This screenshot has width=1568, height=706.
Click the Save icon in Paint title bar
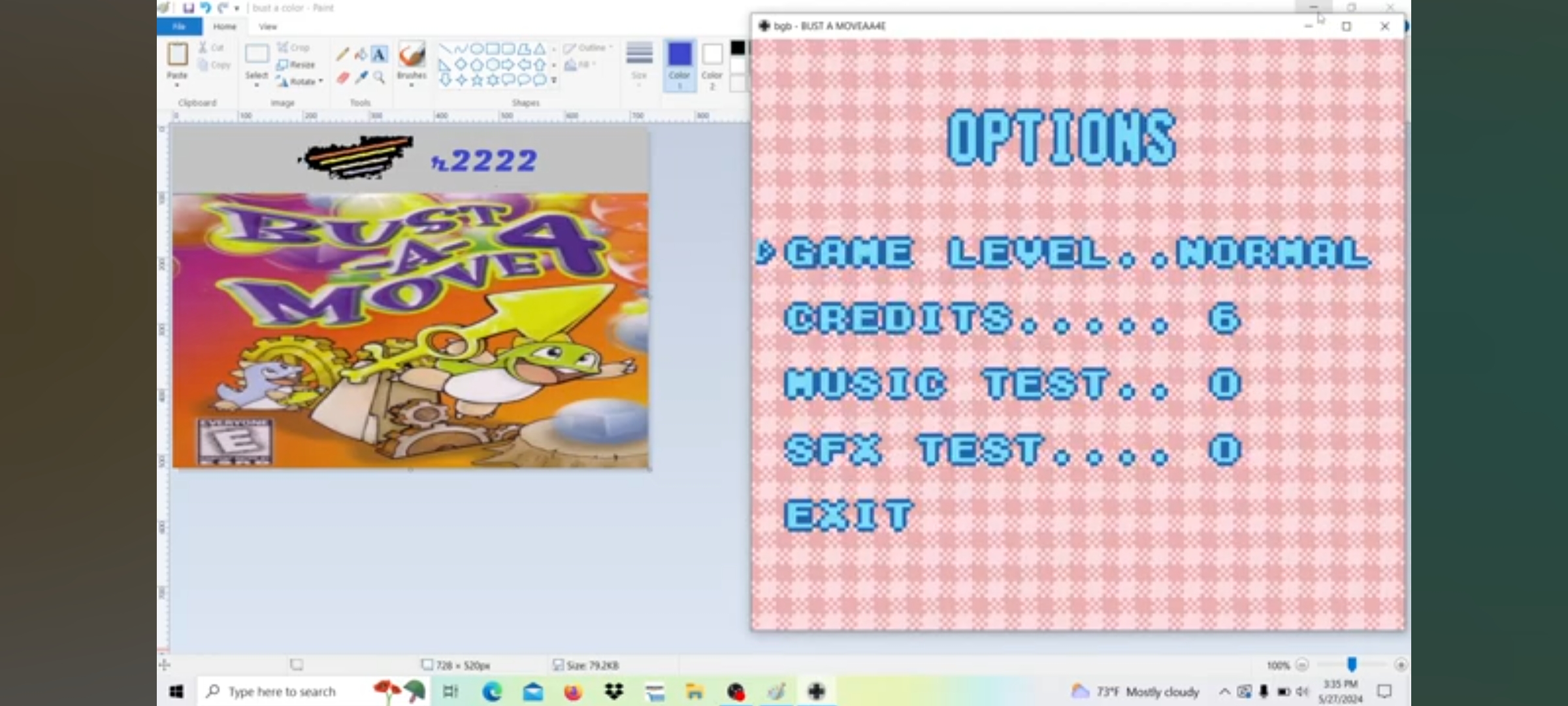188,8
